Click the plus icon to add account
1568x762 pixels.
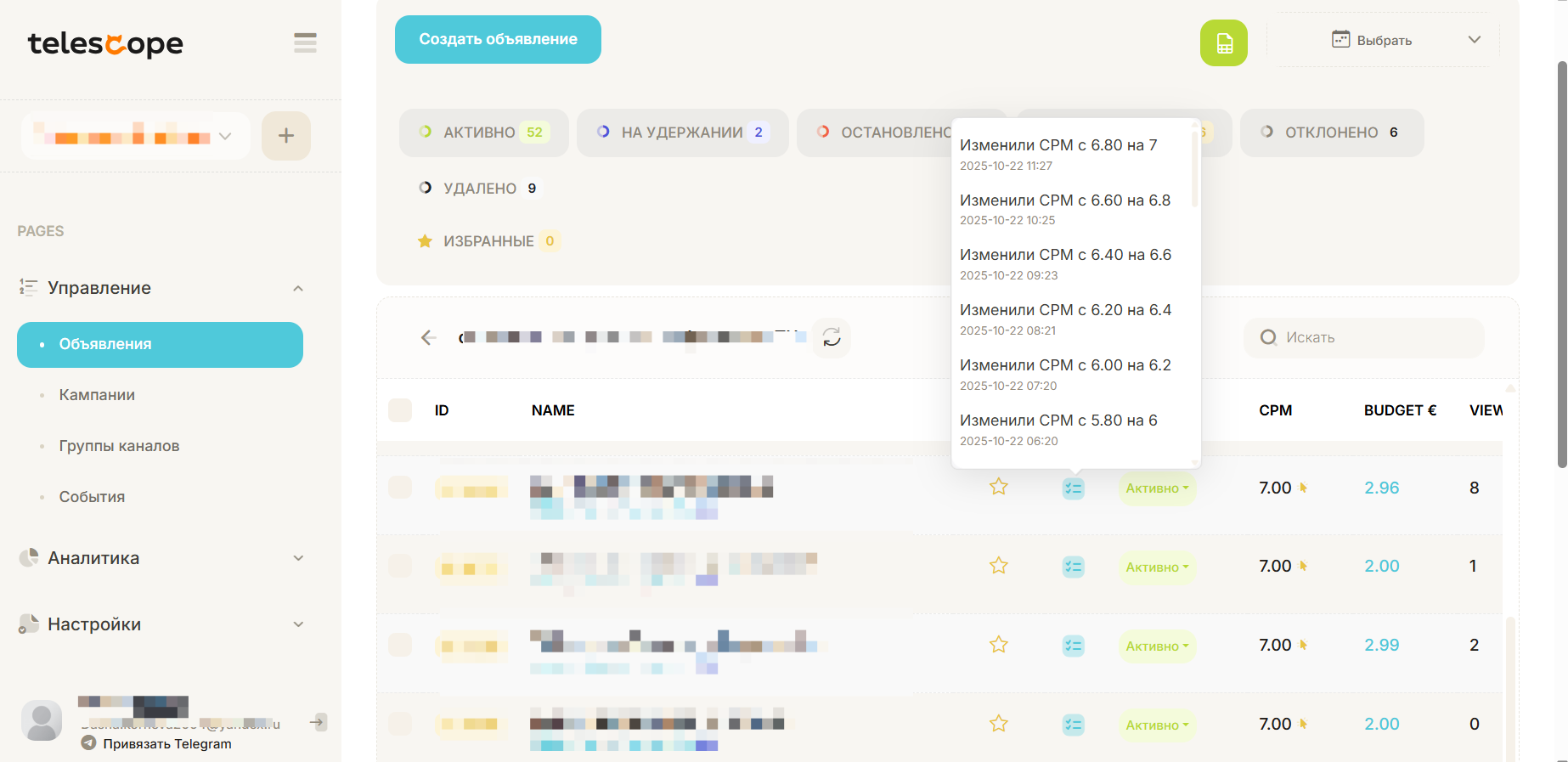pos(286,136)
